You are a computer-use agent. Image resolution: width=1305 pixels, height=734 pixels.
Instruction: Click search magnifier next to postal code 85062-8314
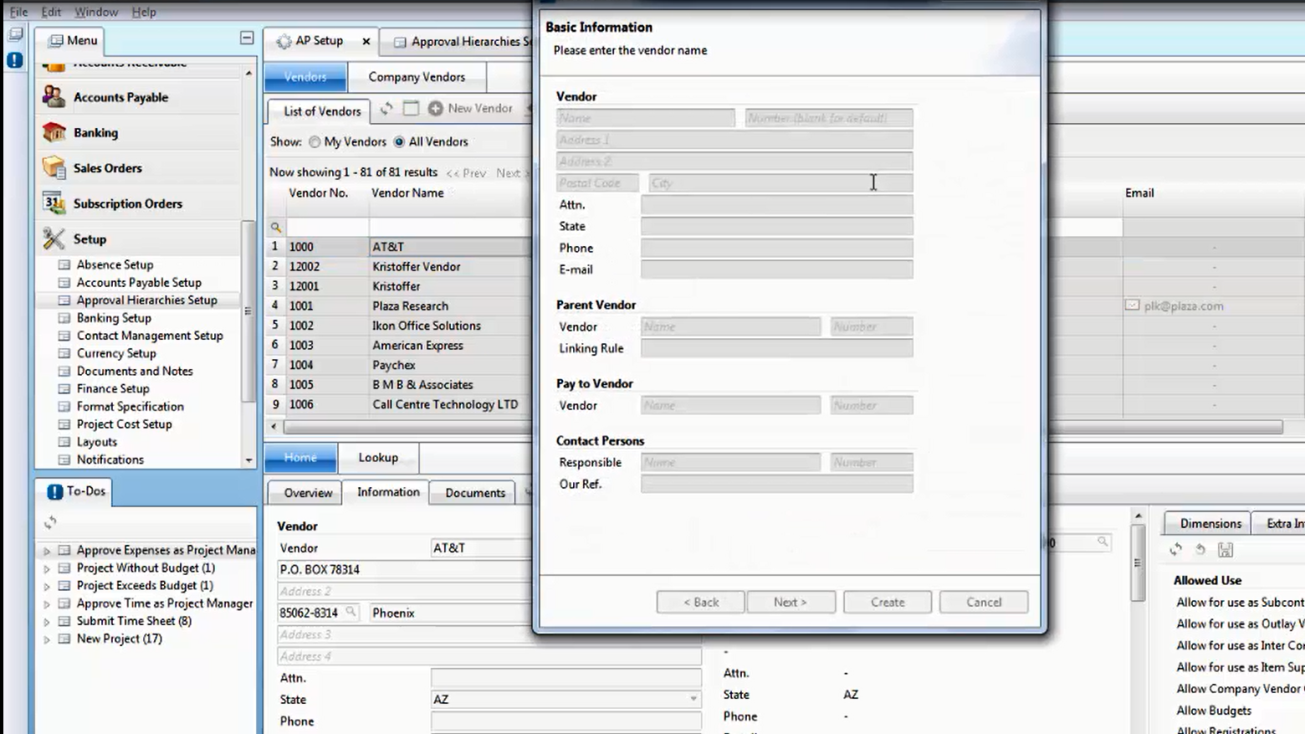(351, 613)
